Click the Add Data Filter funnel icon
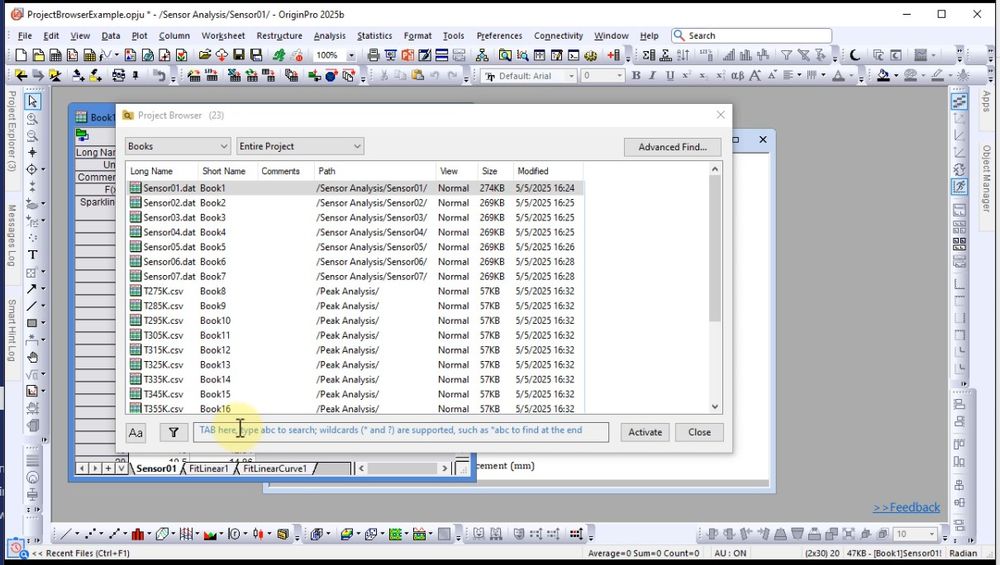Viewport: 1000px width, 565px height. [x=786, y=55]
